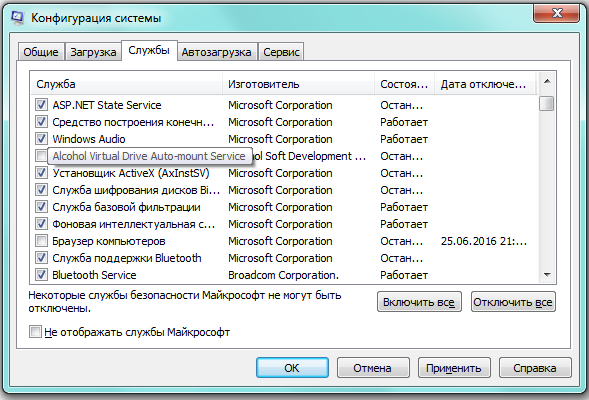The height and width of the screenshot is (400, 589).
Task: Open the Автозагрузка tab
Action: click(217, 52)
